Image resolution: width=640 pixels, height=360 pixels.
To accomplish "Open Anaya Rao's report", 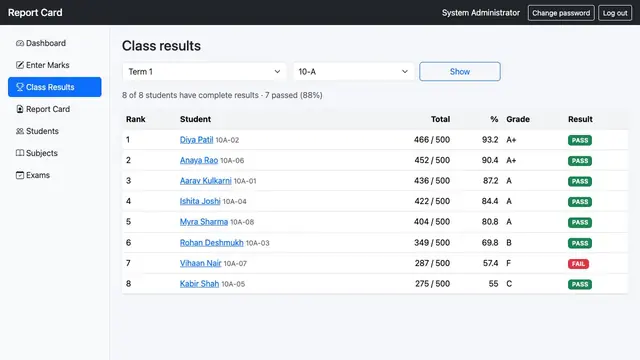I will 199,160.
